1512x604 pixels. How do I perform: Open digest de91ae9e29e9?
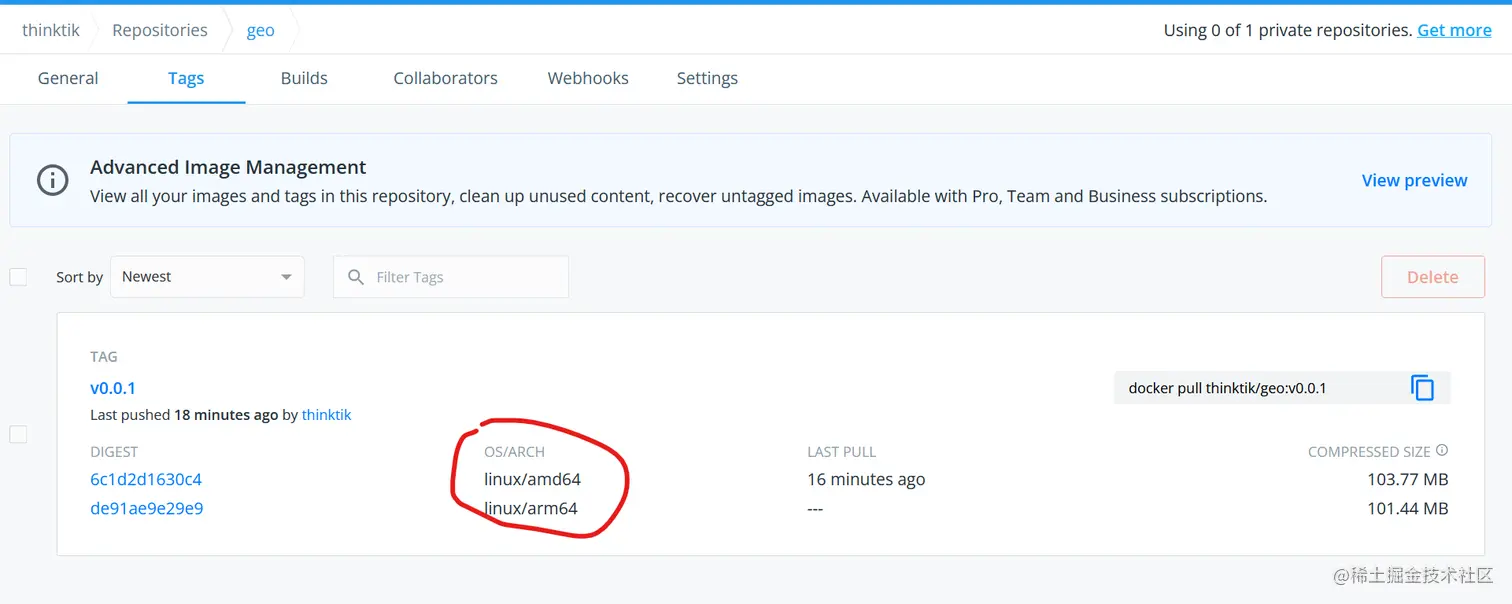click(x=147, y=508)
